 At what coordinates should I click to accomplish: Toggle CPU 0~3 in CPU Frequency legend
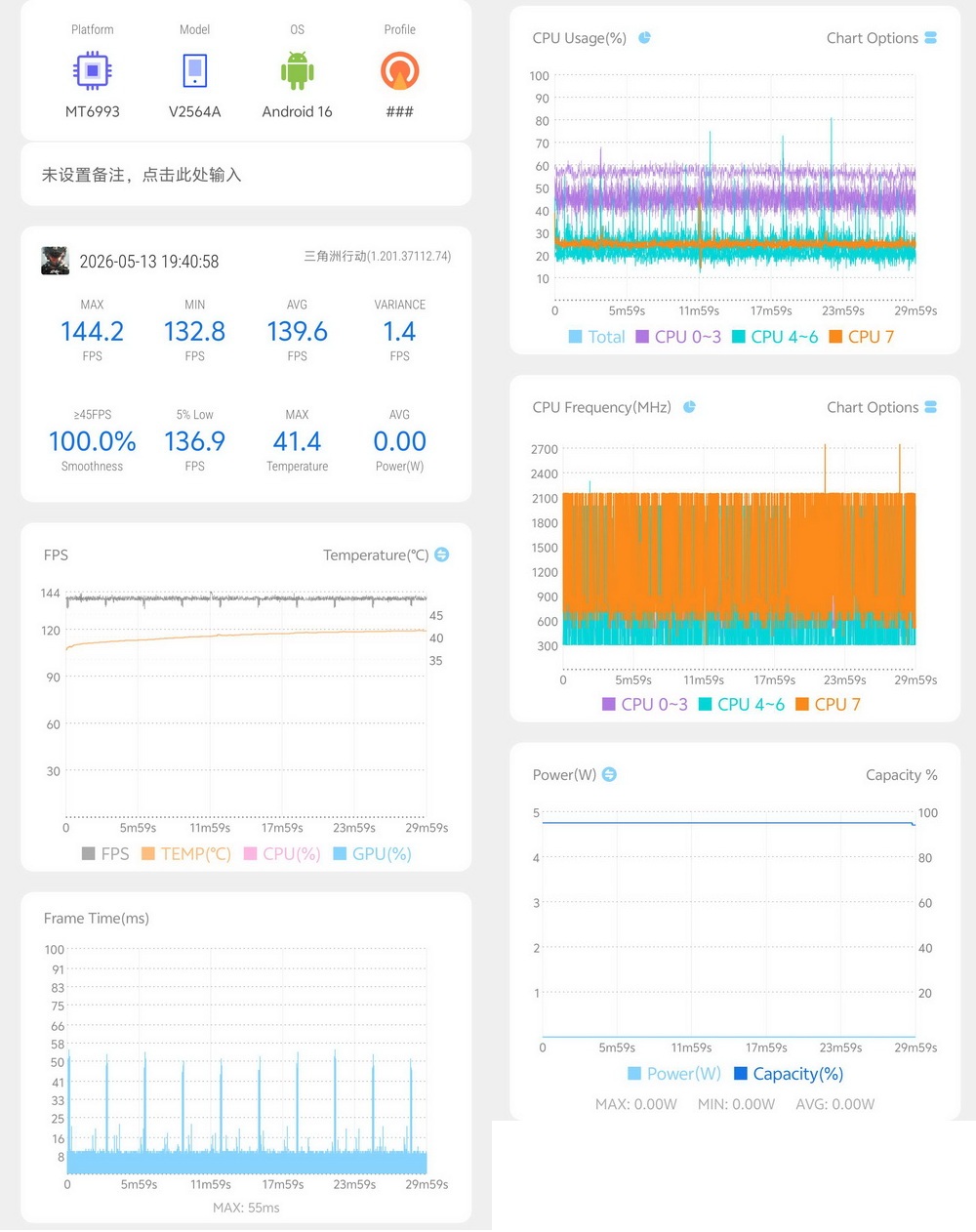[x=645, y=704]
